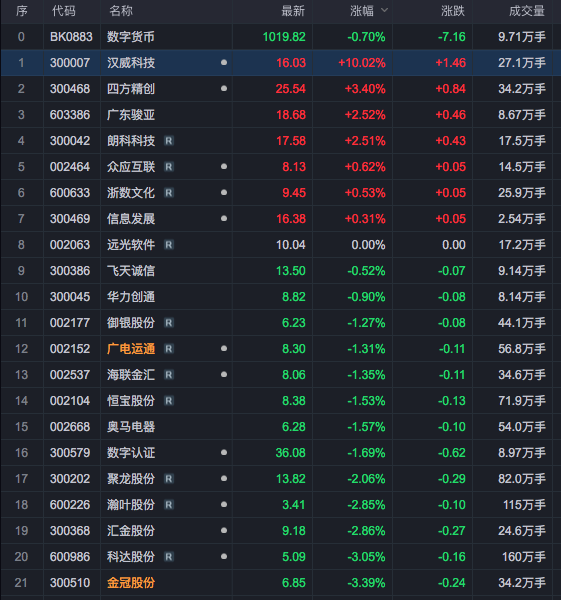The width and height of the screenshot is (561, 600).
Task: Click the R badge next to 广电运通
Action: [x=169, y=349]
